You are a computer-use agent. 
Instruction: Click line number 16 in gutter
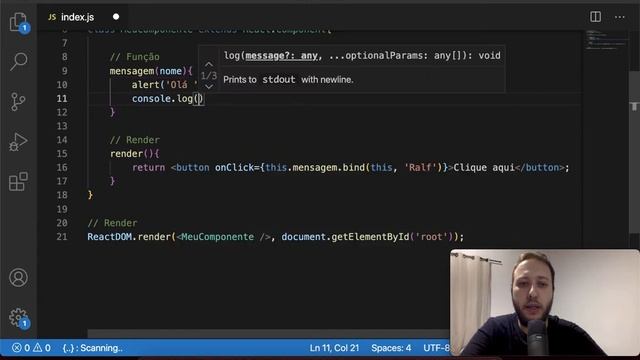click(x=62, y=167)
